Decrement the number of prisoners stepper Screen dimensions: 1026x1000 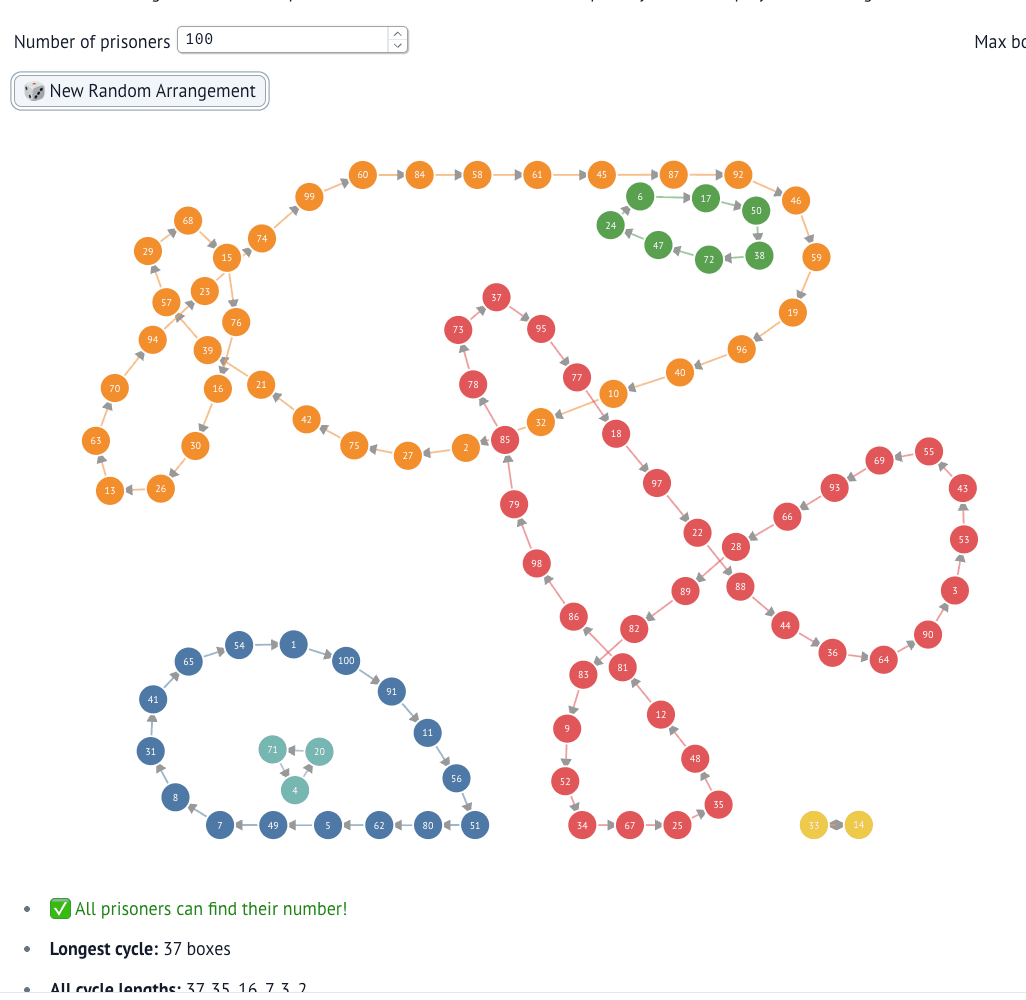click(x=398, y=46)
